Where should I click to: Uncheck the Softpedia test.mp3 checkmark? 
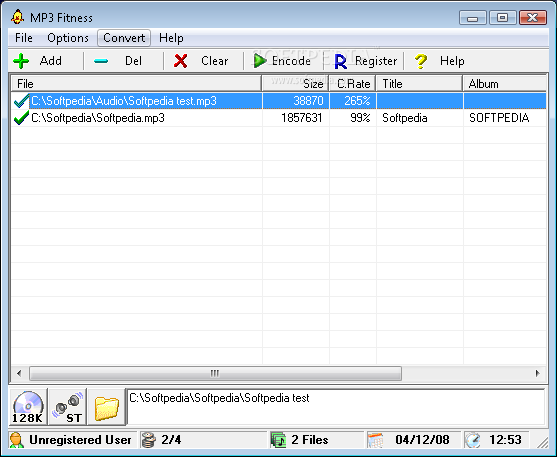[21, 101]
